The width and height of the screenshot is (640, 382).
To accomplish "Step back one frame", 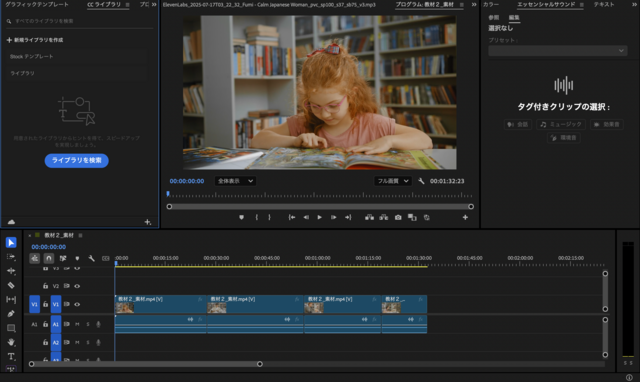I will pyautogui.click(x=306, y=218).
